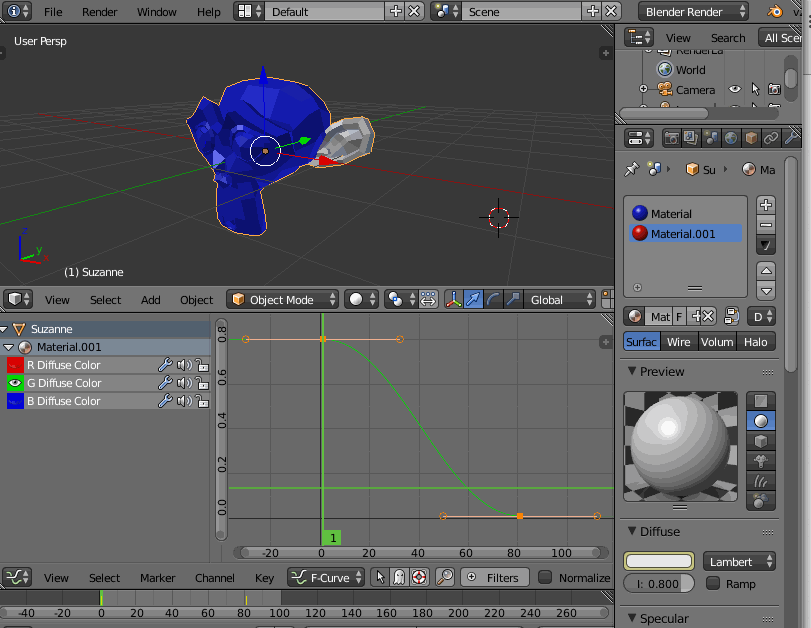Select the translate manipulator arrow
This screenshot has width=811, height=628.
(473, 300)
